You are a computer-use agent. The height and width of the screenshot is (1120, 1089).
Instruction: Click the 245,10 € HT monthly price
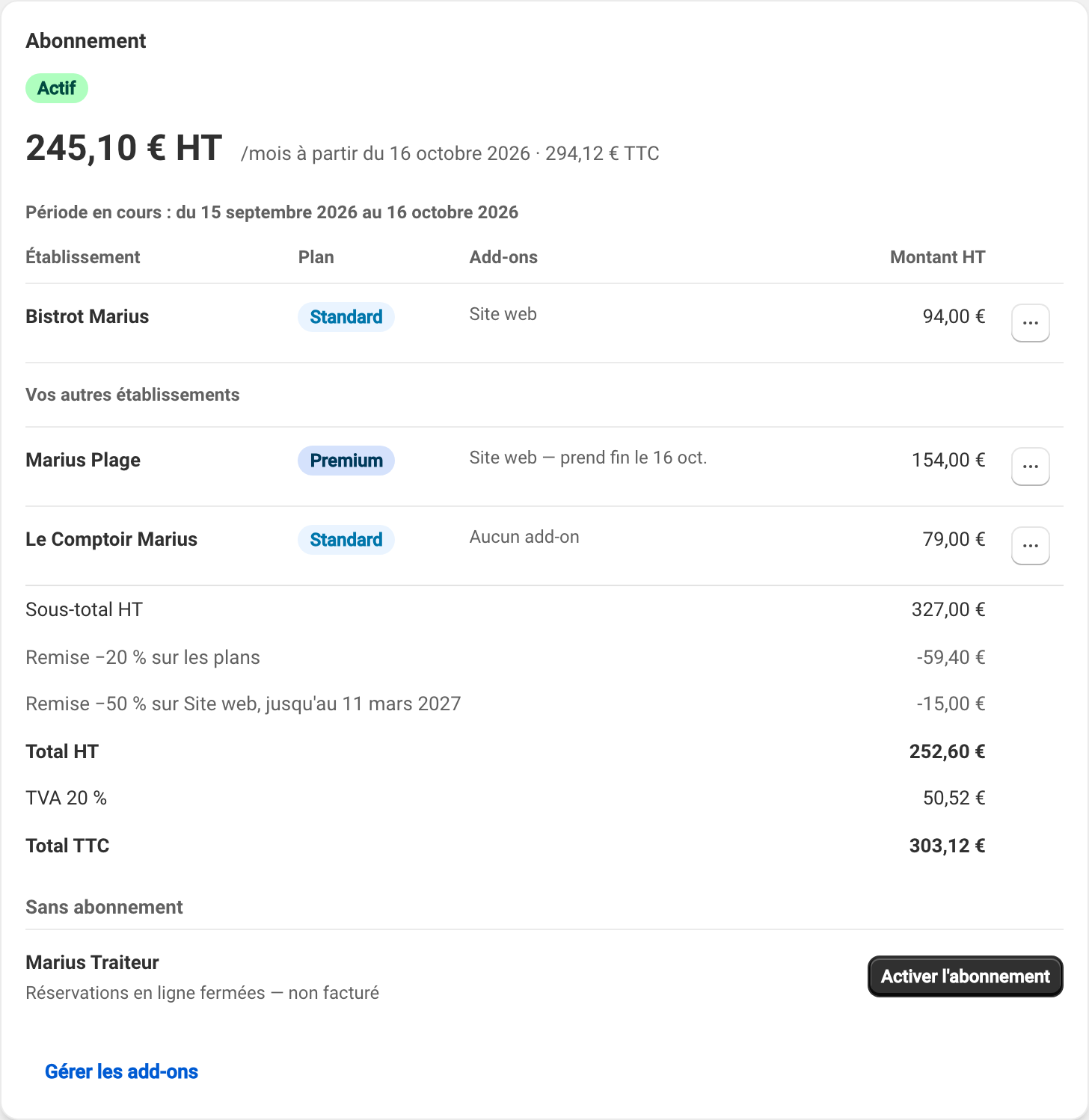click(124, 147)
